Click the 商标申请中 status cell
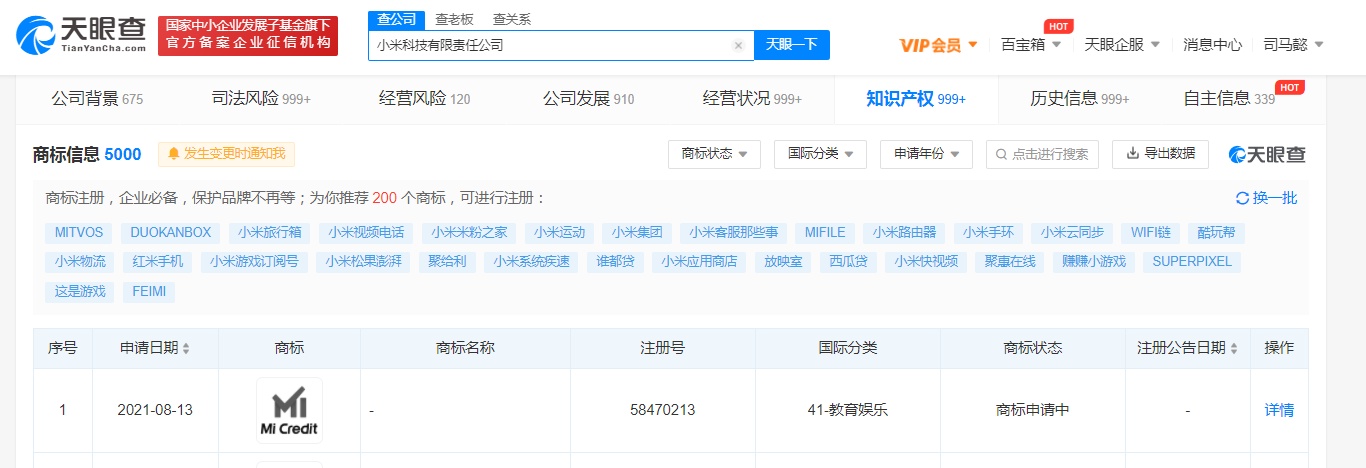Image resolution: width=1366 pixels, height=468 pixels. pos(1033,410)
